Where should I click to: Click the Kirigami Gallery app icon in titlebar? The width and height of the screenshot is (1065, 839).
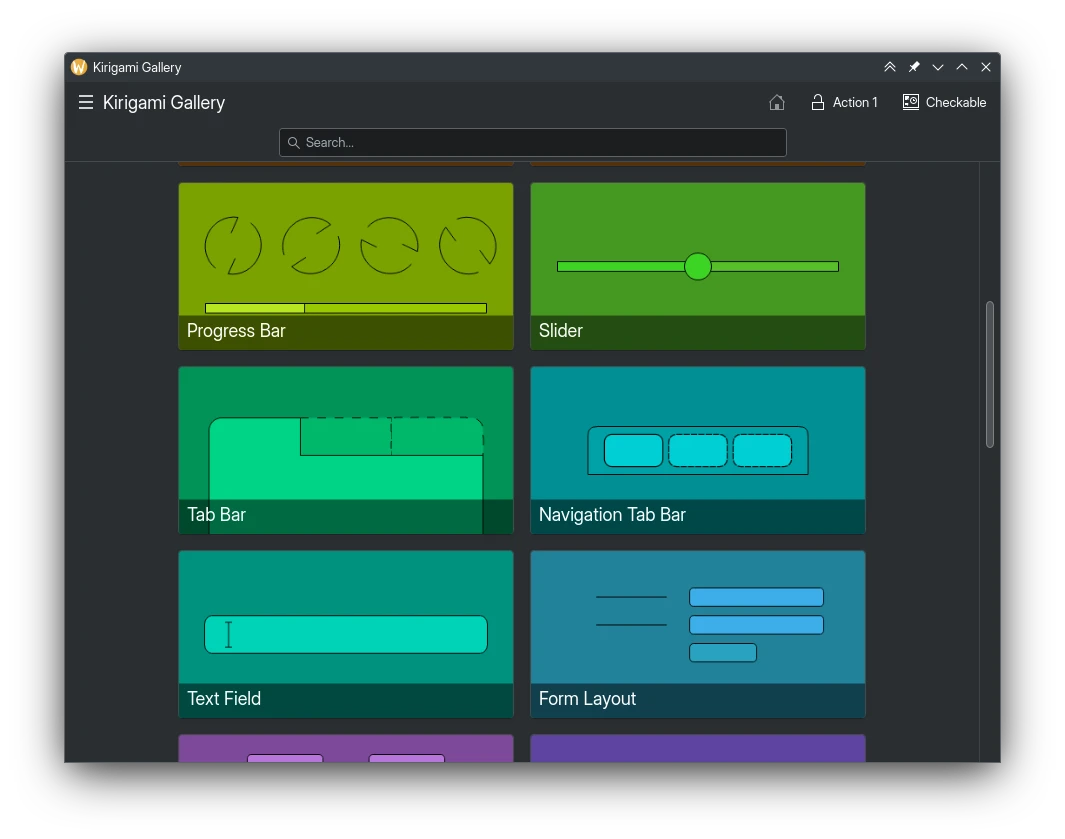(79, 67)
